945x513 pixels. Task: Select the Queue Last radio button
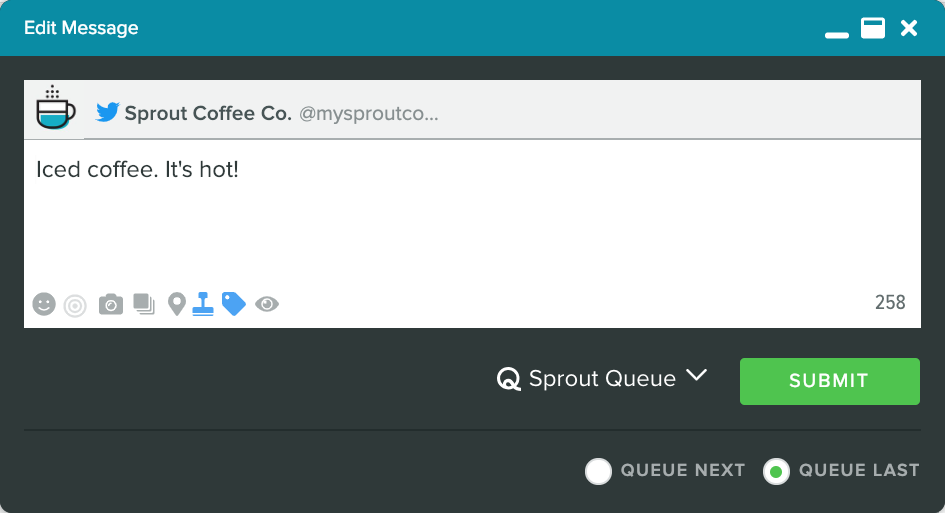click(x=776, y=471)
